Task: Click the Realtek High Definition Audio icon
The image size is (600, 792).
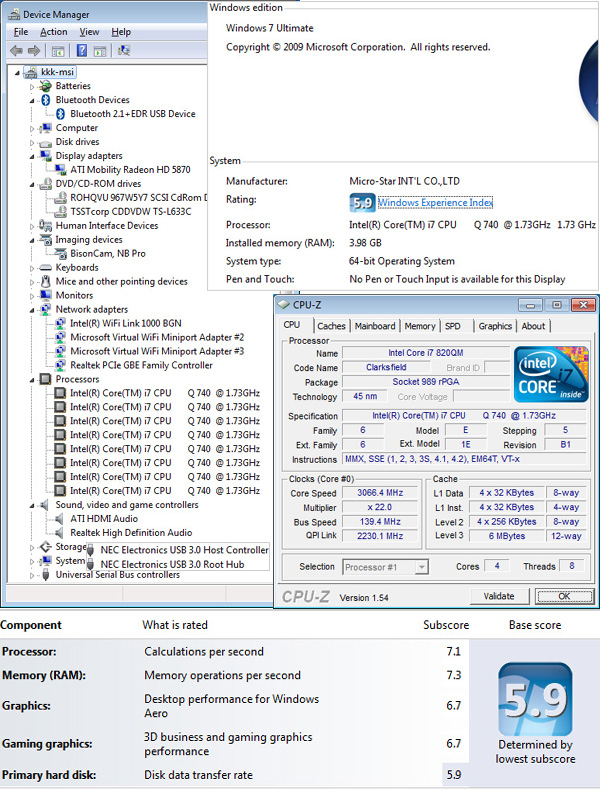Action: pos(60,533)
